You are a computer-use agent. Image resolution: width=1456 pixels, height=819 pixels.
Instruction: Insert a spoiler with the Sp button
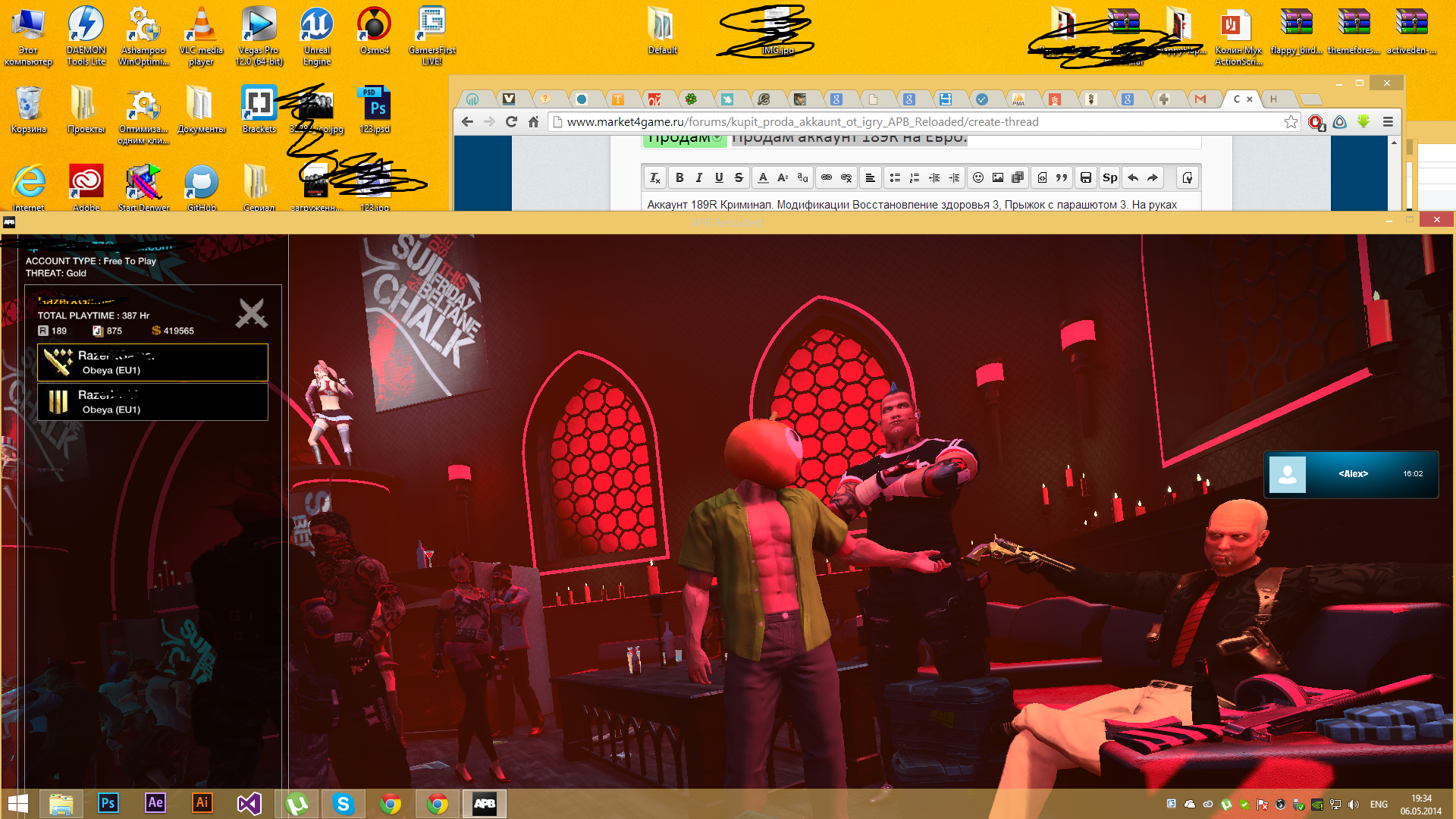(1110, 177)
